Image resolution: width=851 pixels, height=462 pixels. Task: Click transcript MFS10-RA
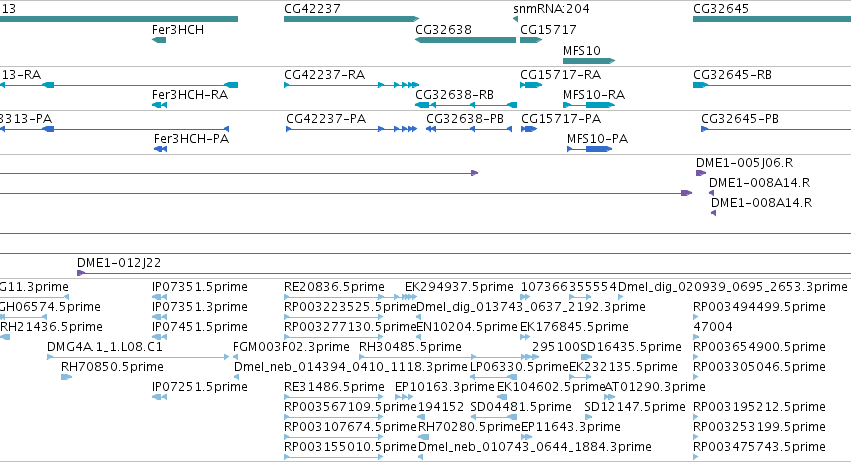[x=594, y=95]
